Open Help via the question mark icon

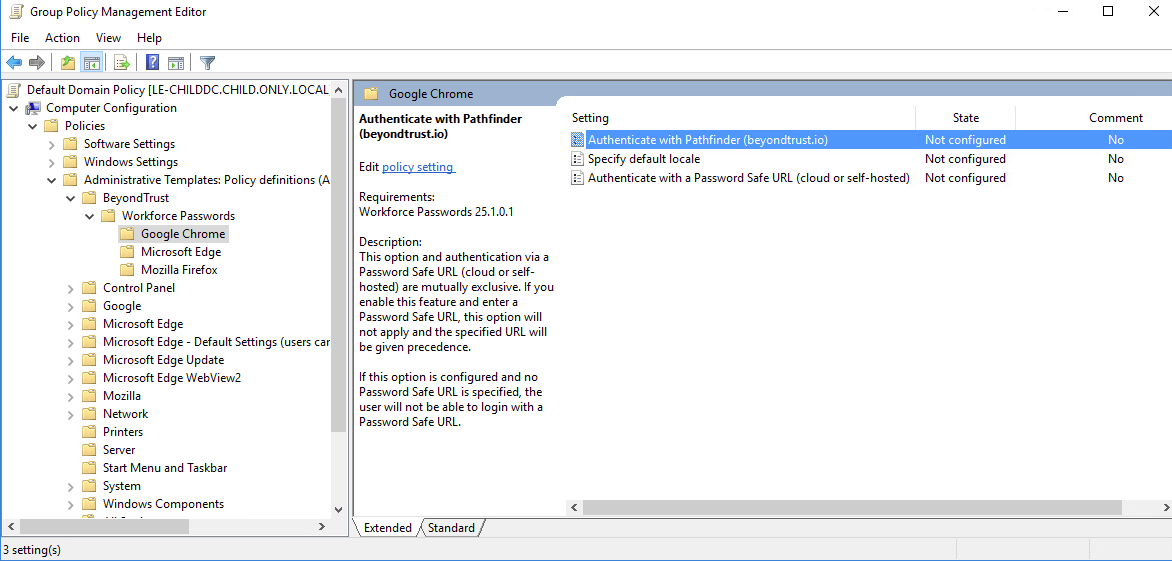152,63
